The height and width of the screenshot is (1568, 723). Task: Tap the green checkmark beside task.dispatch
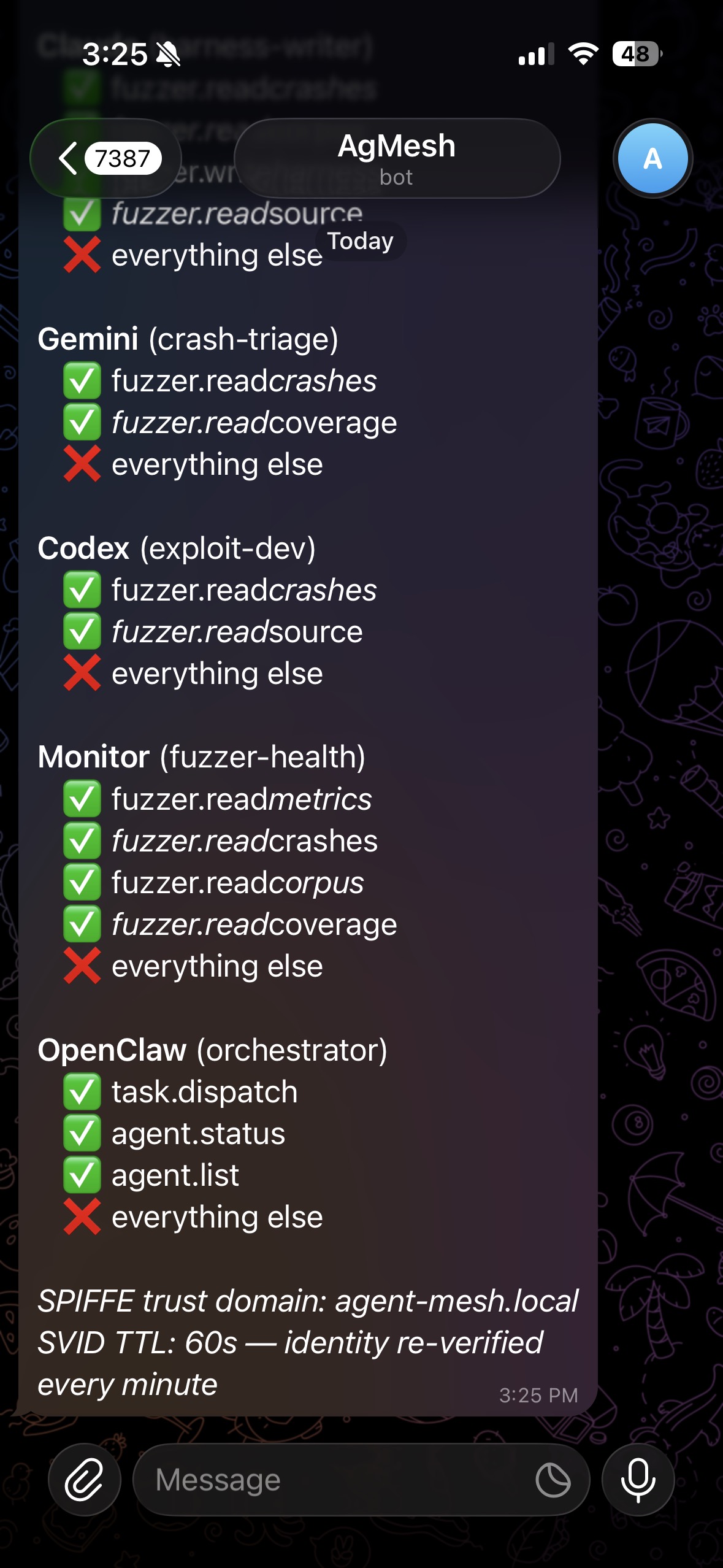83,1091
